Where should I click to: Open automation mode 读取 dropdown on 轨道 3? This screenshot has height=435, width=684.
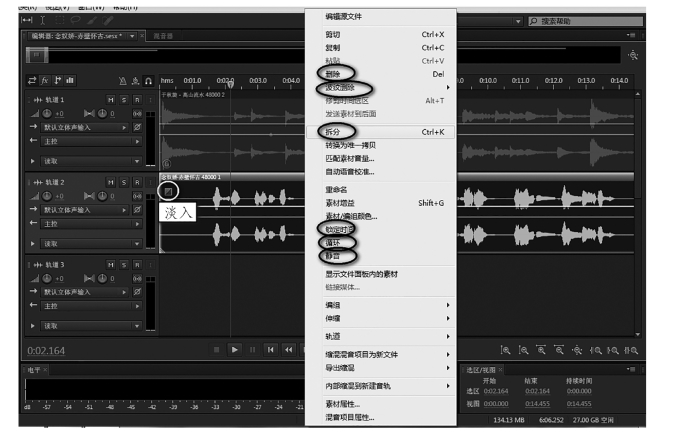(92, 326)
